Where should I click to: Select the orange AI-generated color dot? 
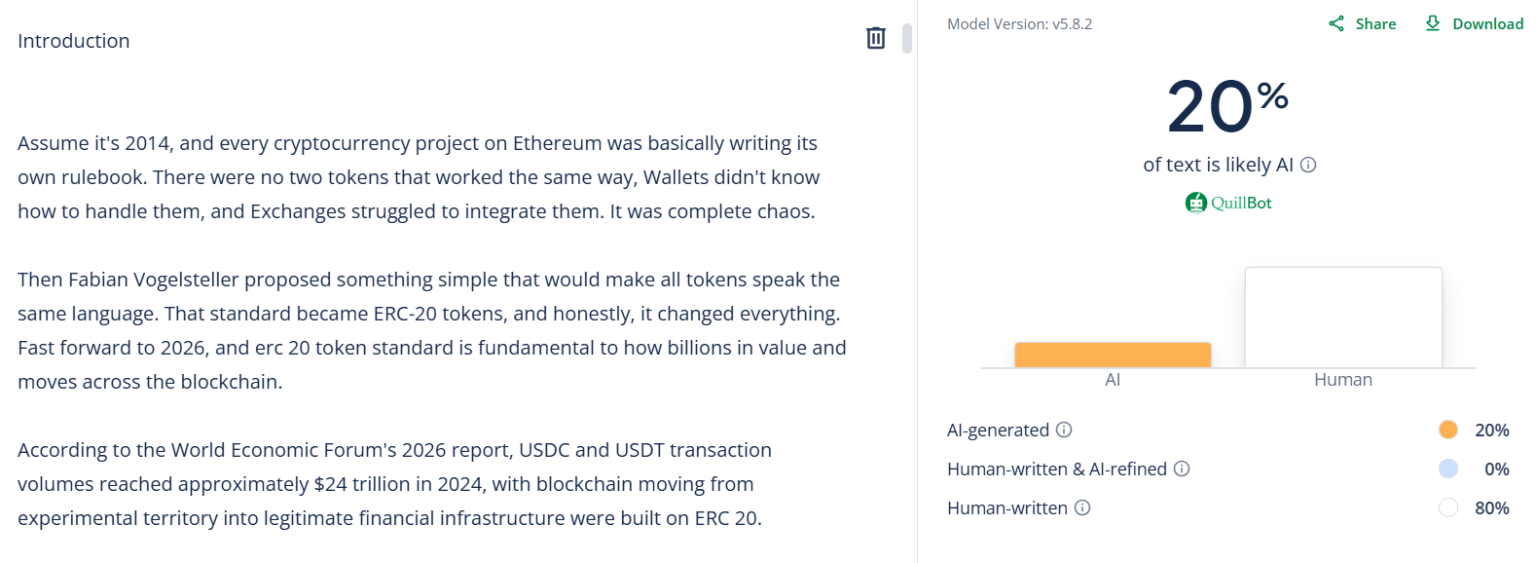coord(1447,430)
